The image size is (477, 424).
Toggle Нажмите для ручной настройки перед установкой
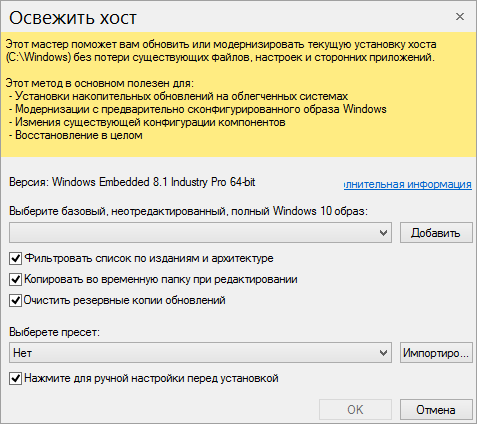(x=15, y=379)
